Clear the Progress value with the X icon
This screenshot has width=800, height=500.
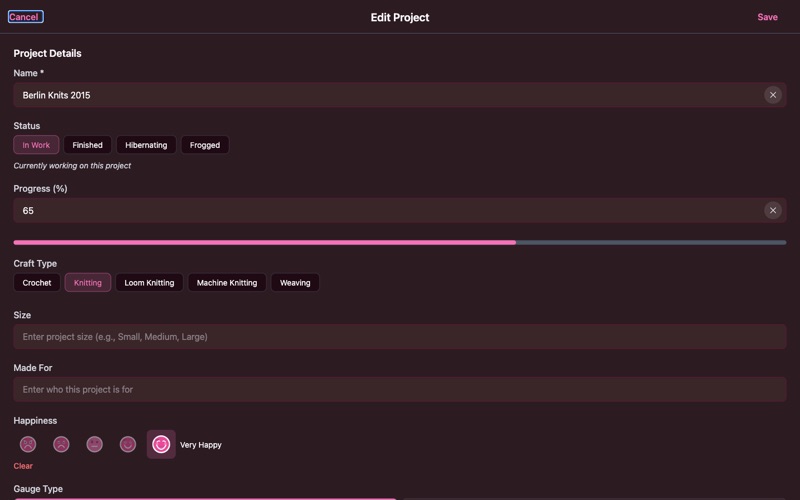(772, 210)
